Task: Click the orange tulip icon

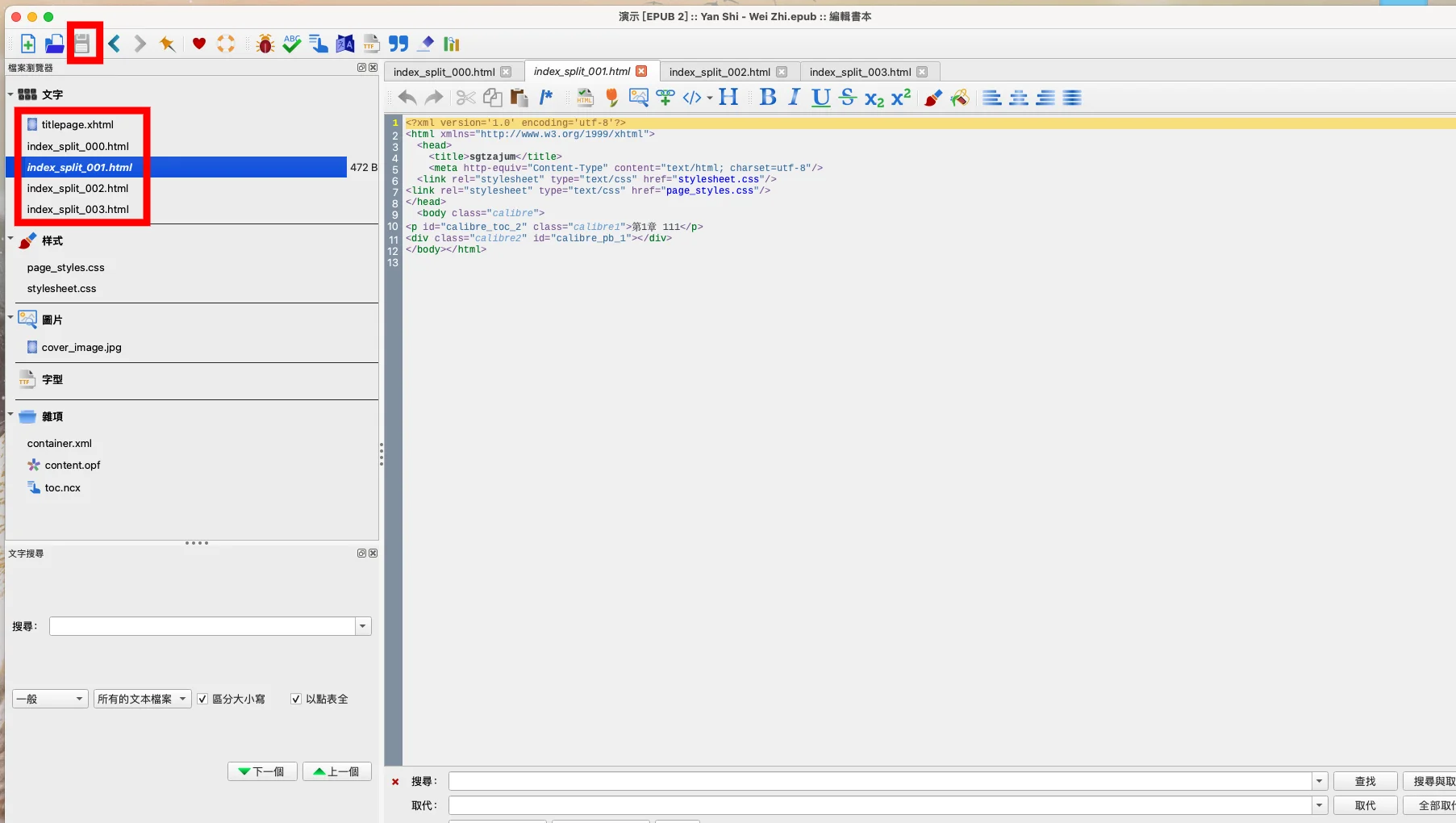Action: 612,98
